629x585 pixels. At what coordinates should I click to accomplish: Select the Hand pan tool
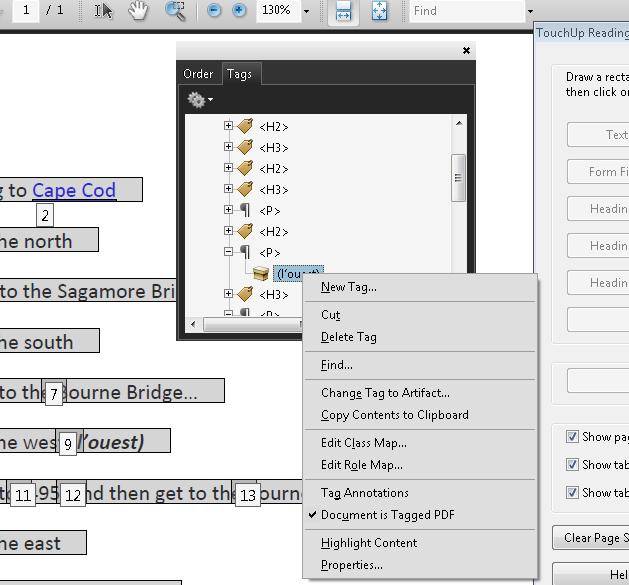pos(139,11)
